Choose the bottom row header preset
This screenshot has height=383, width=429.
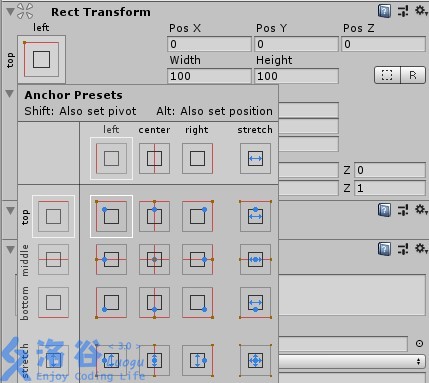53,303
